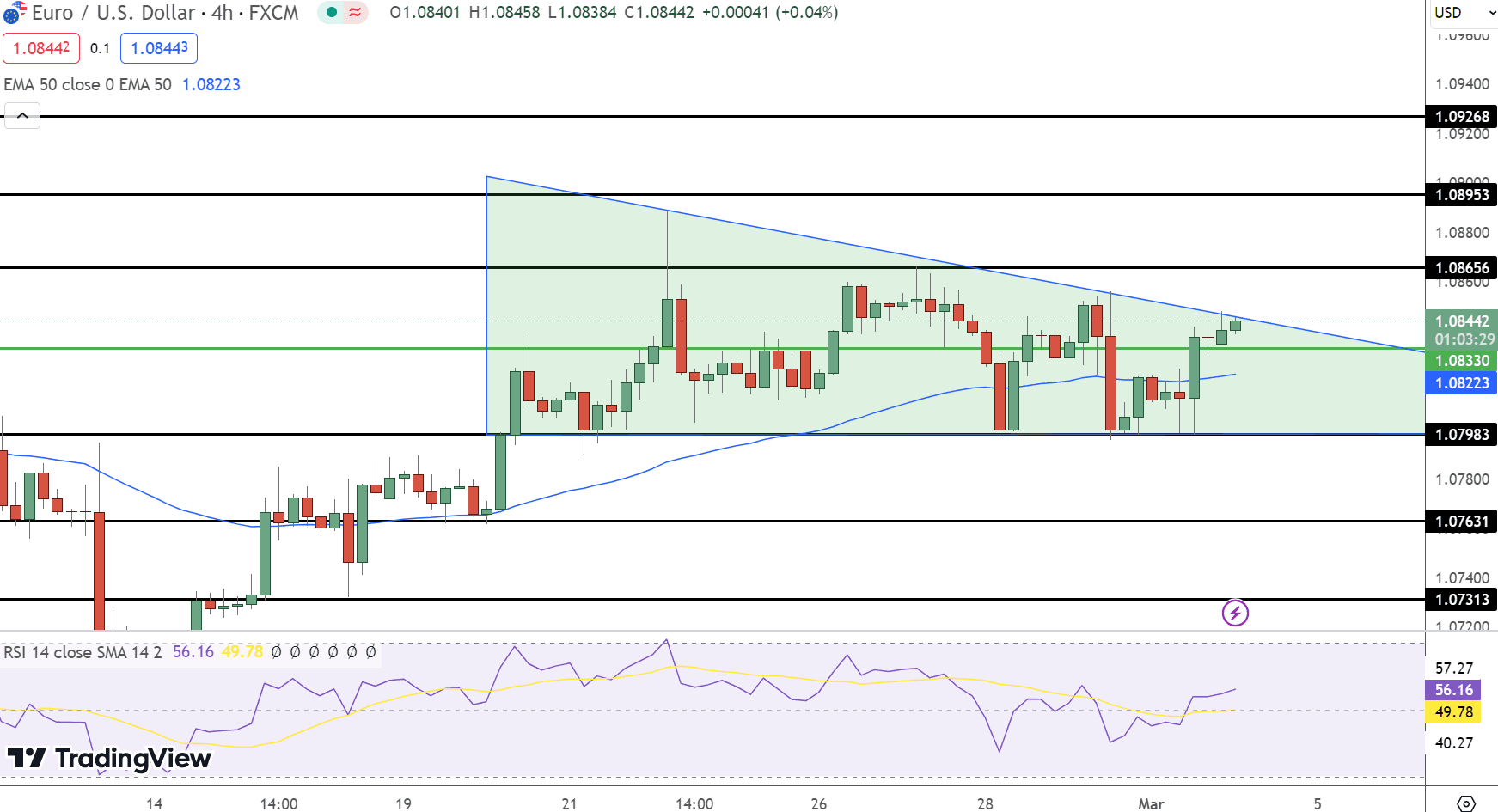
Task: Click the 1.09268 price level label
Action: point(1462,117)
